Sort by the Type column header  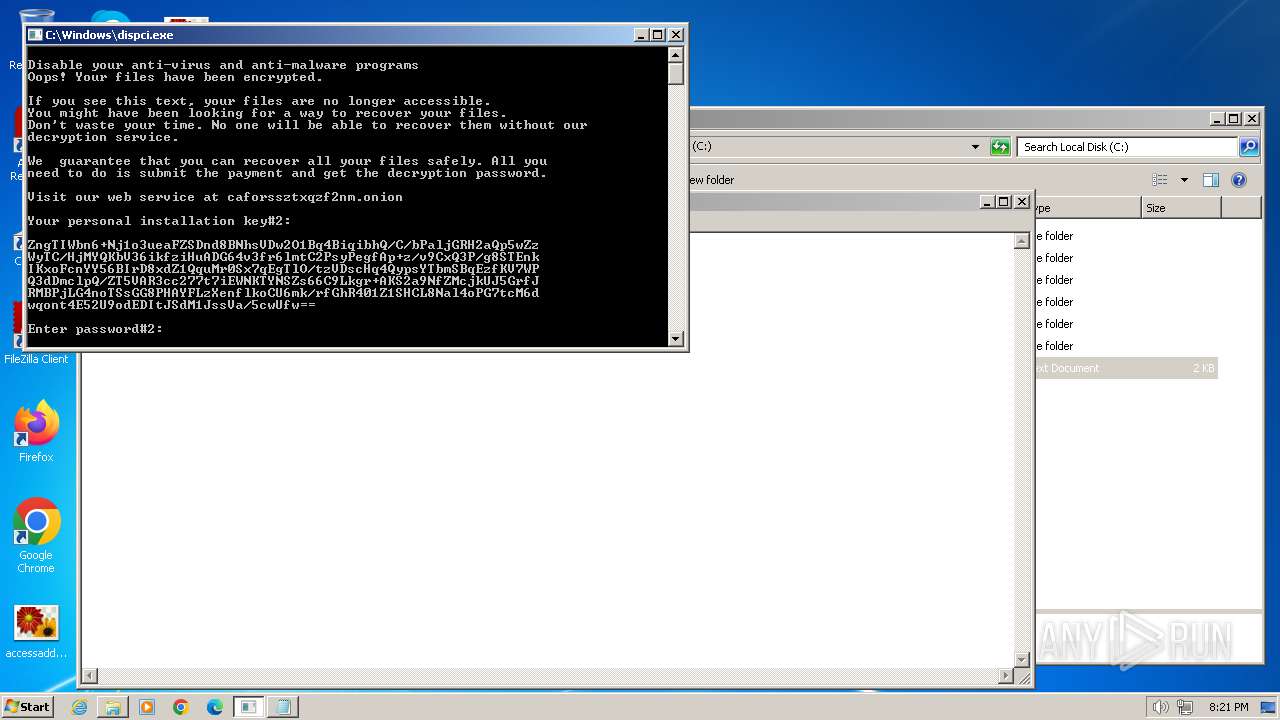point(1088,208)
